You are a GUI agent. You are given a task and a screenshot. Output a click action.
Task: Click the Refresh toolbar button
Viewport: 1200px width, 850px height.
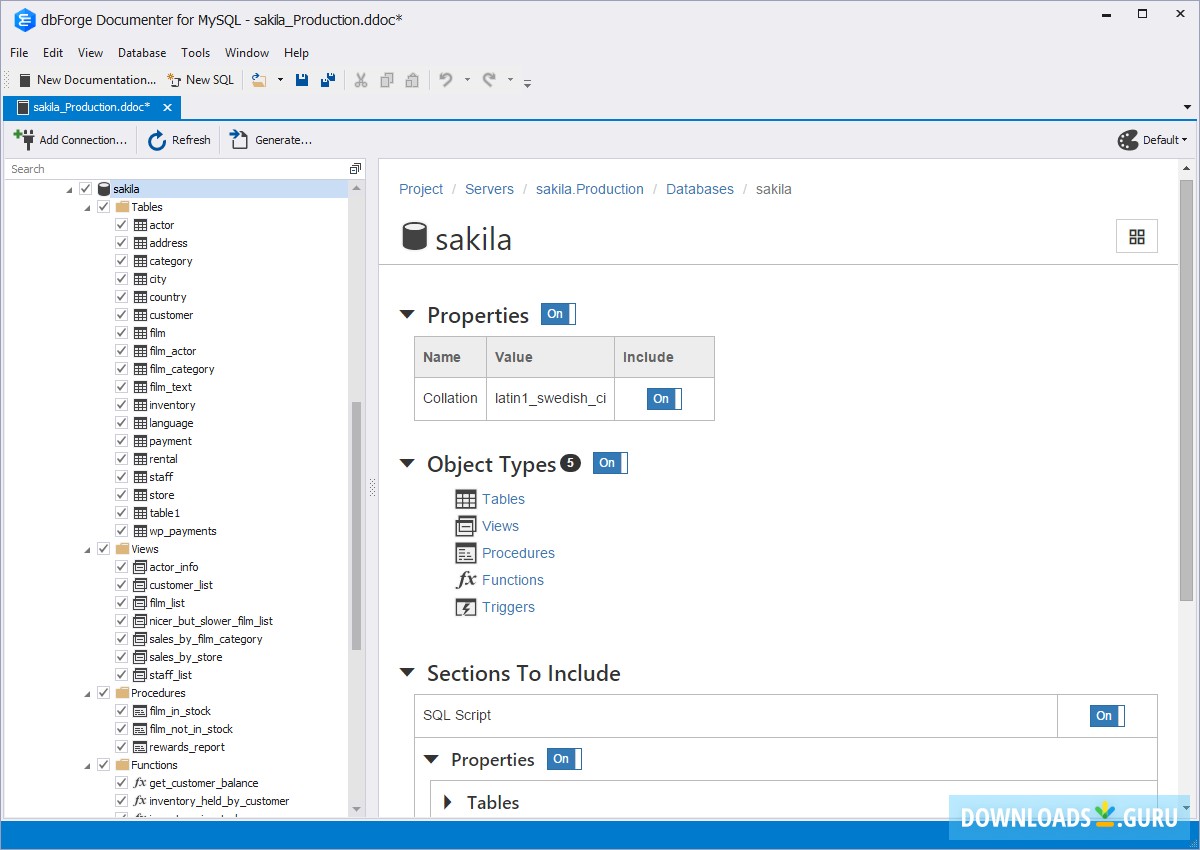(179, 140)
